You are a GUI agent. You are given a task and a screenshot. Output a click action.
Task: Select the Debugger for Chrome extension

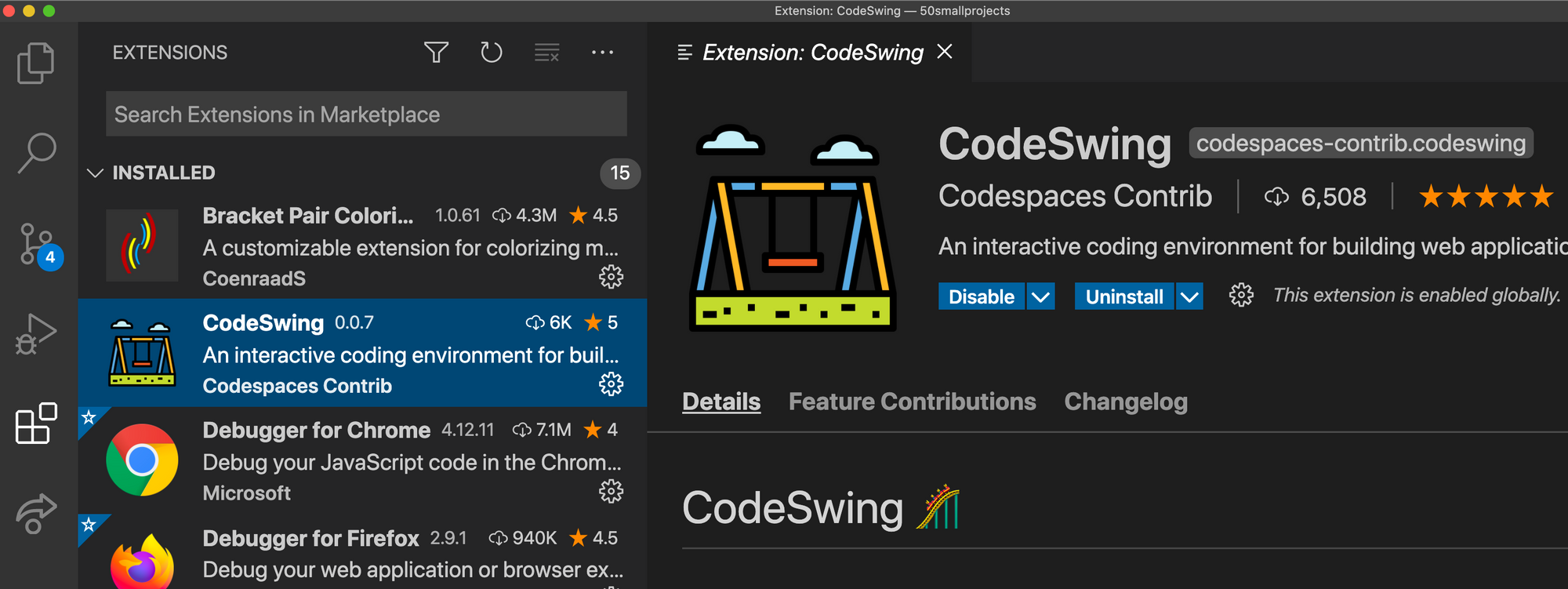pos(362,460)
